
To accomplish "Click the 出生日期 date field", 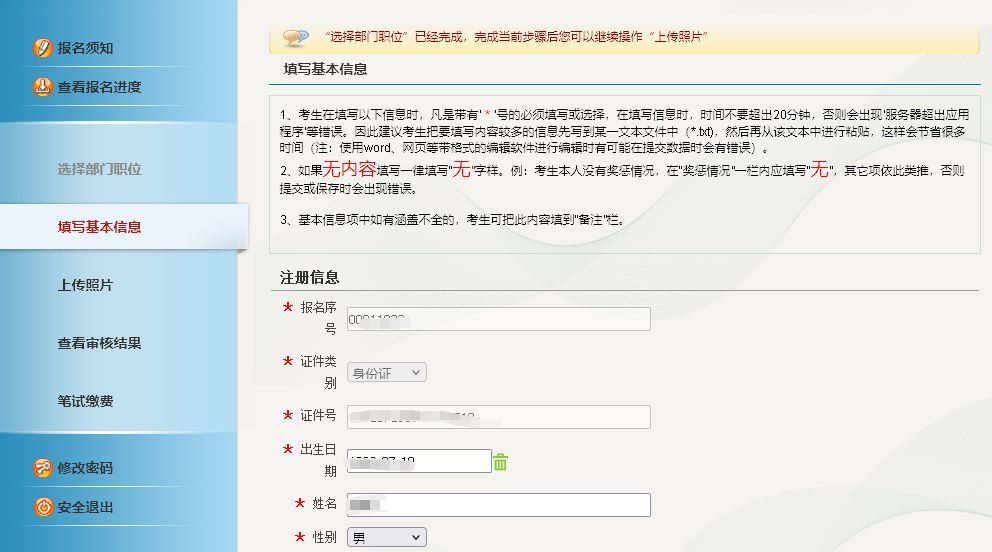I will [419, 461].
